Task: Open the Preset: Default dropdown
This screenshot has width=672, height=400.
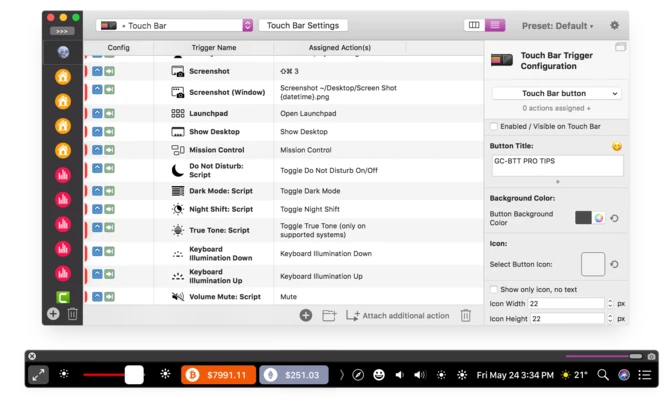Action: pyautogui.click(x=558, y=26)
